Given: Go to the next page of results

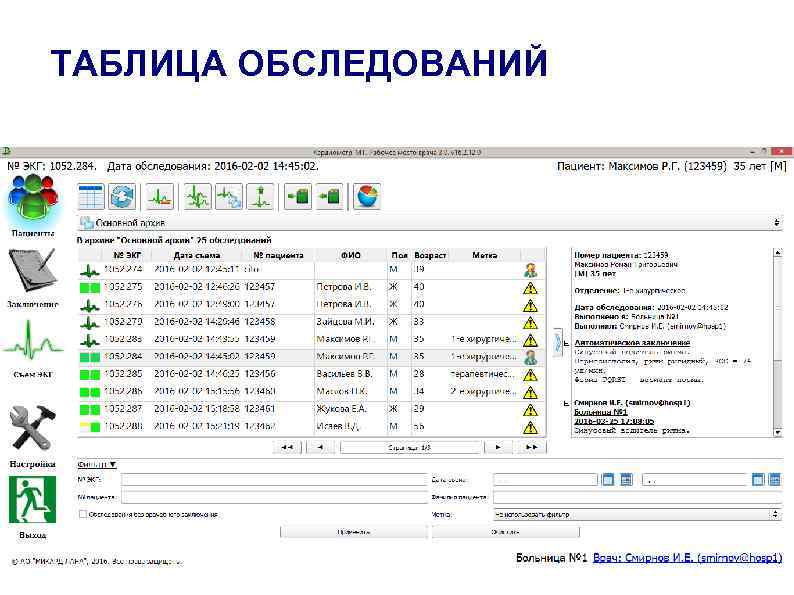Looking at the screenshot, I should point(498,447).
